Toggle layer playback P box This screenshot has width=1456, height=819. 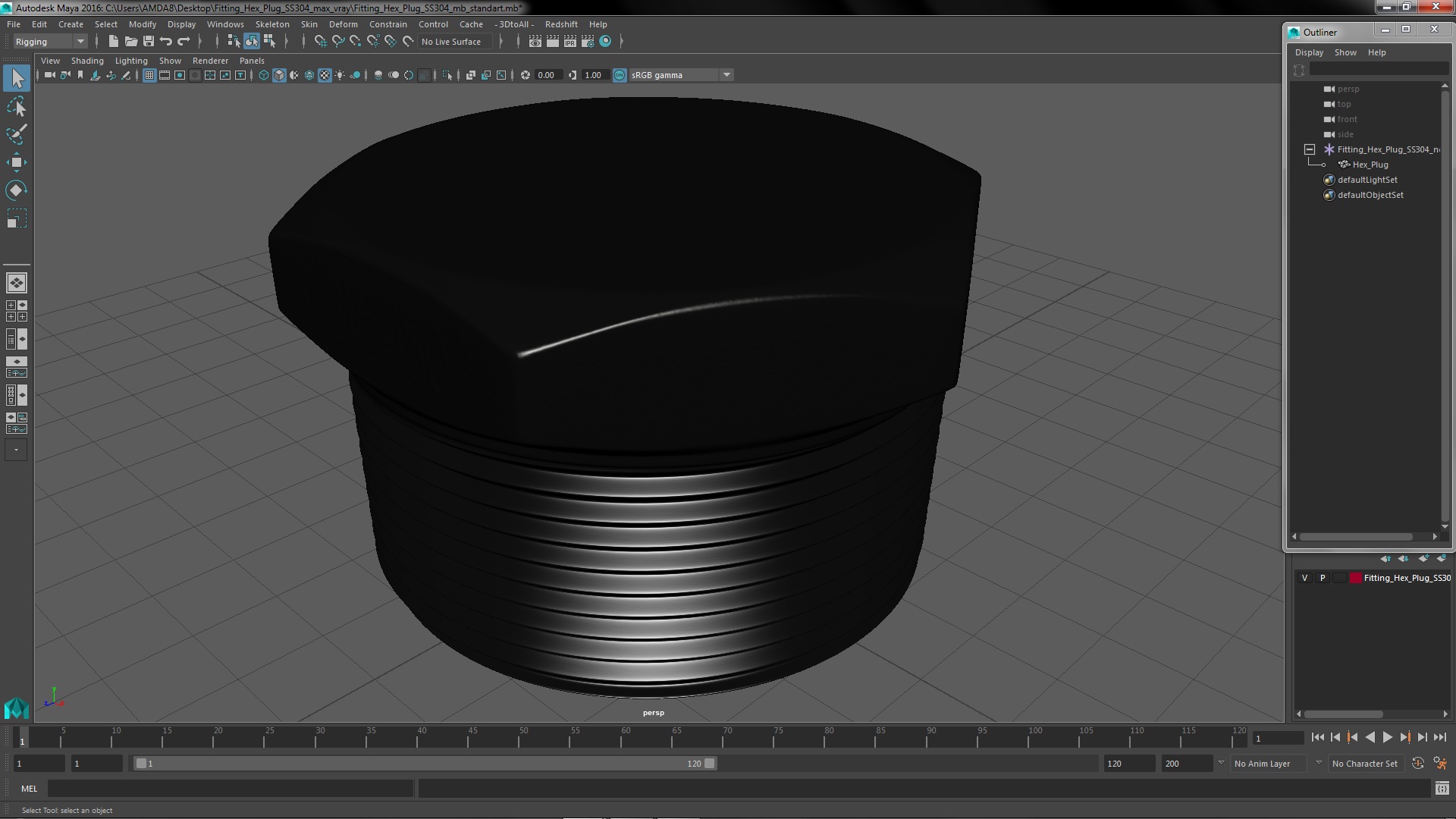(1323, 578)
